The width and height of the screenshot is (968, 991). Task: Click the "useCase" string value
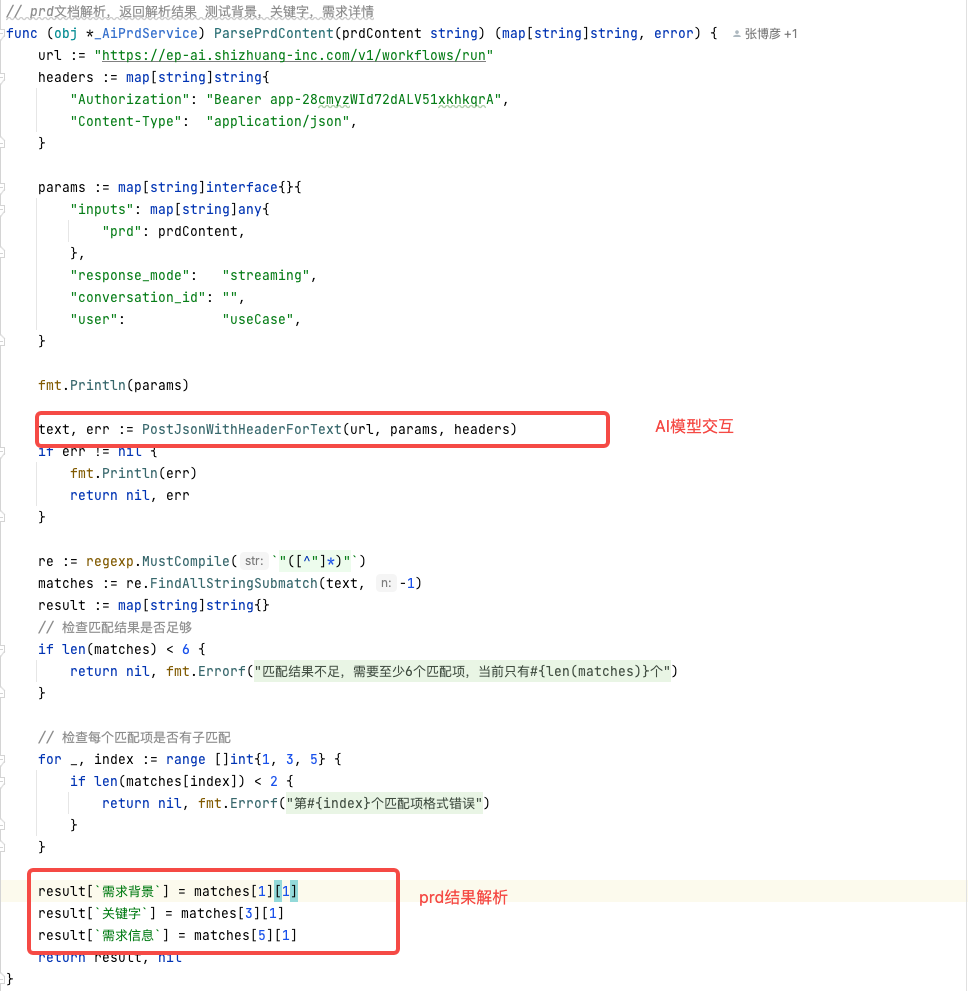pyautogui.click(x=258, y=320)
